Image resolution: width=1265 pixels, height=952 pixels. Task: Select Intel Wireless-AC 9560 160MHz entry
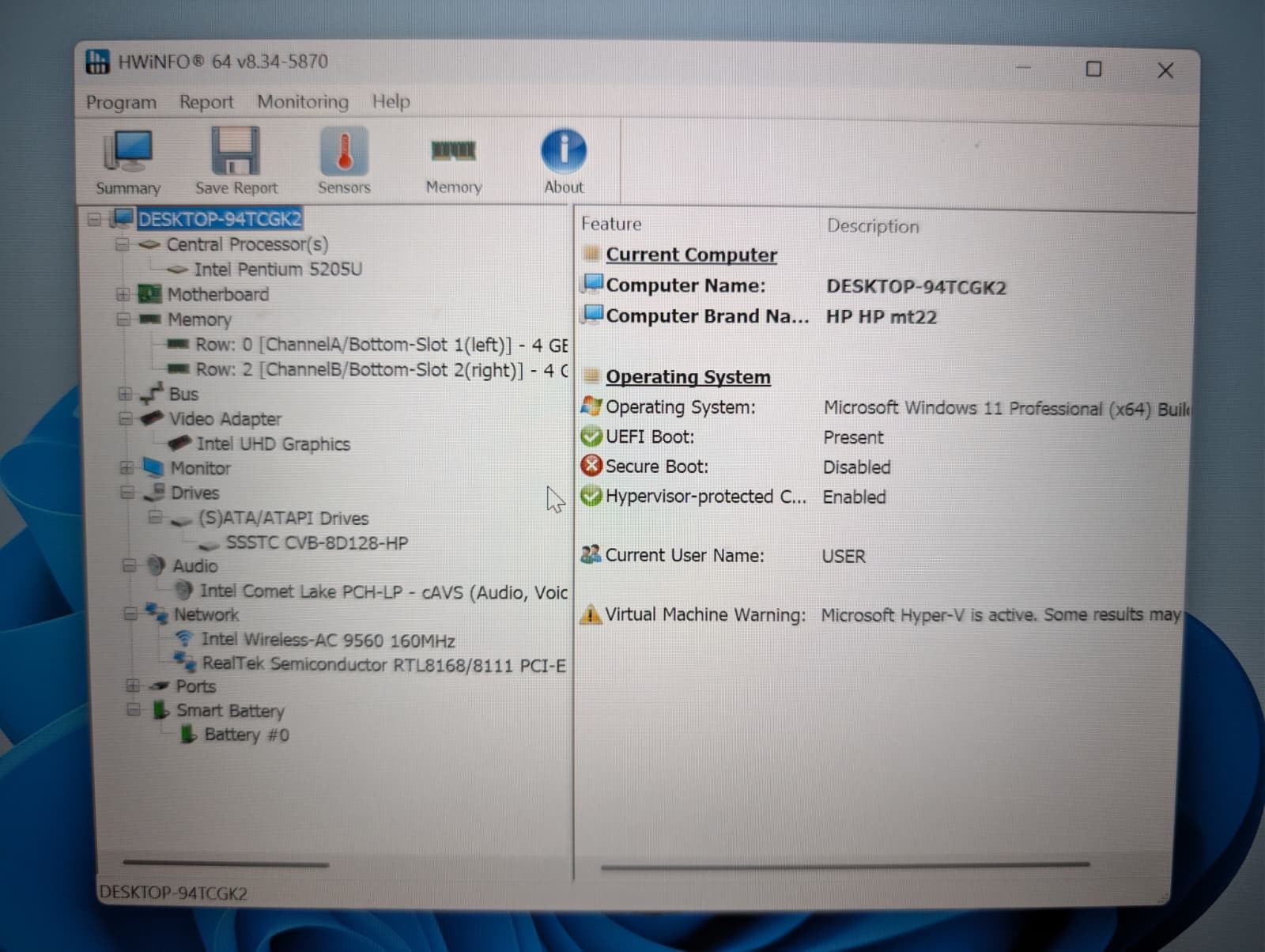(x=328, y=640)
